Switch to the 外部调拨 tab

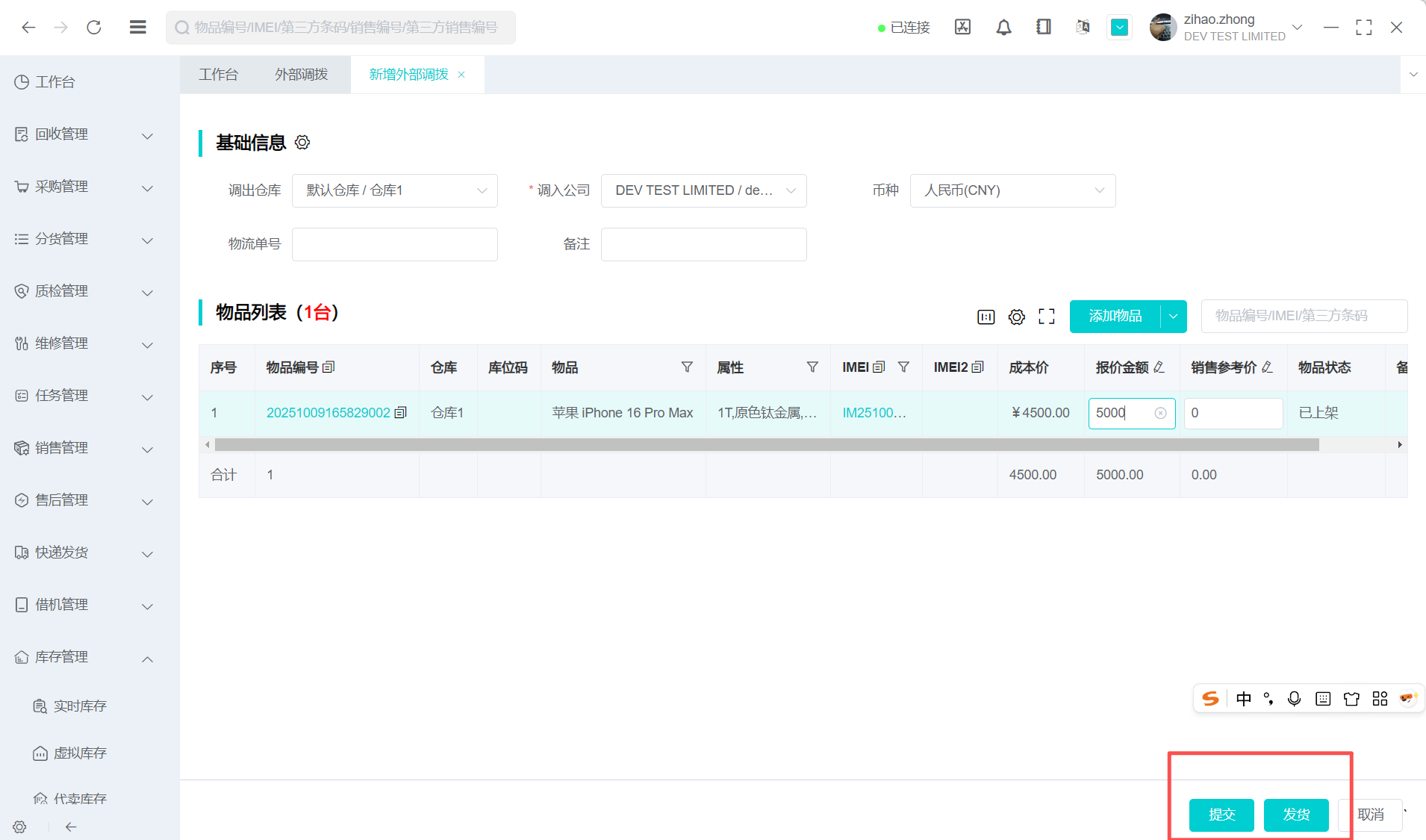[301, 75]
